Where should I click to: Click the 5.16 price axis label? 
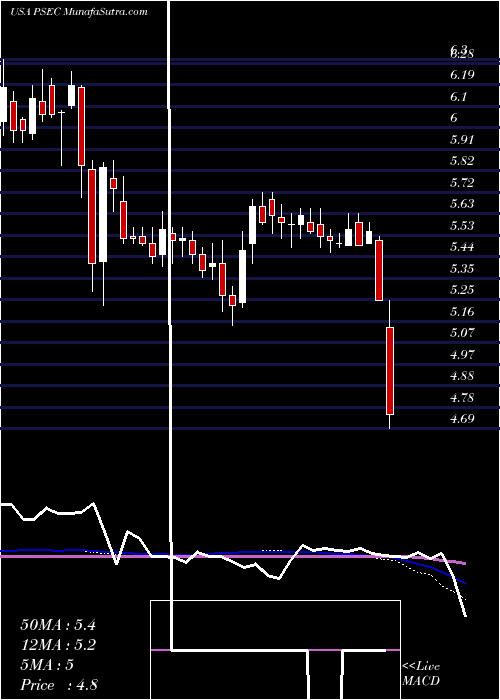click(x=462, y=312)
